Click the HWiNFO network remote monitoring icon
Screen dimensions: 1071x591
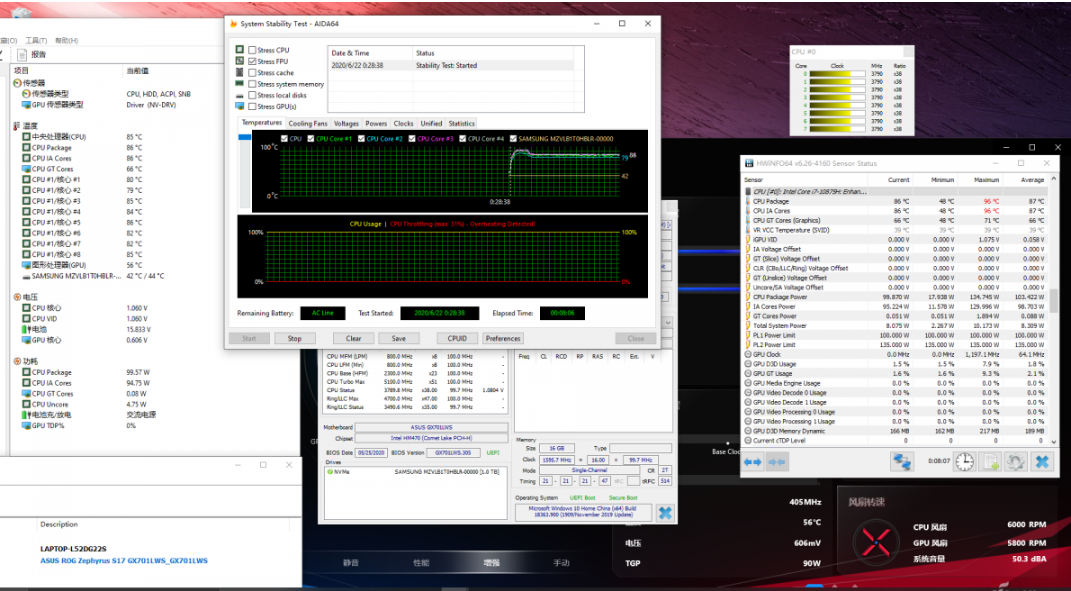tap(903, 462)
